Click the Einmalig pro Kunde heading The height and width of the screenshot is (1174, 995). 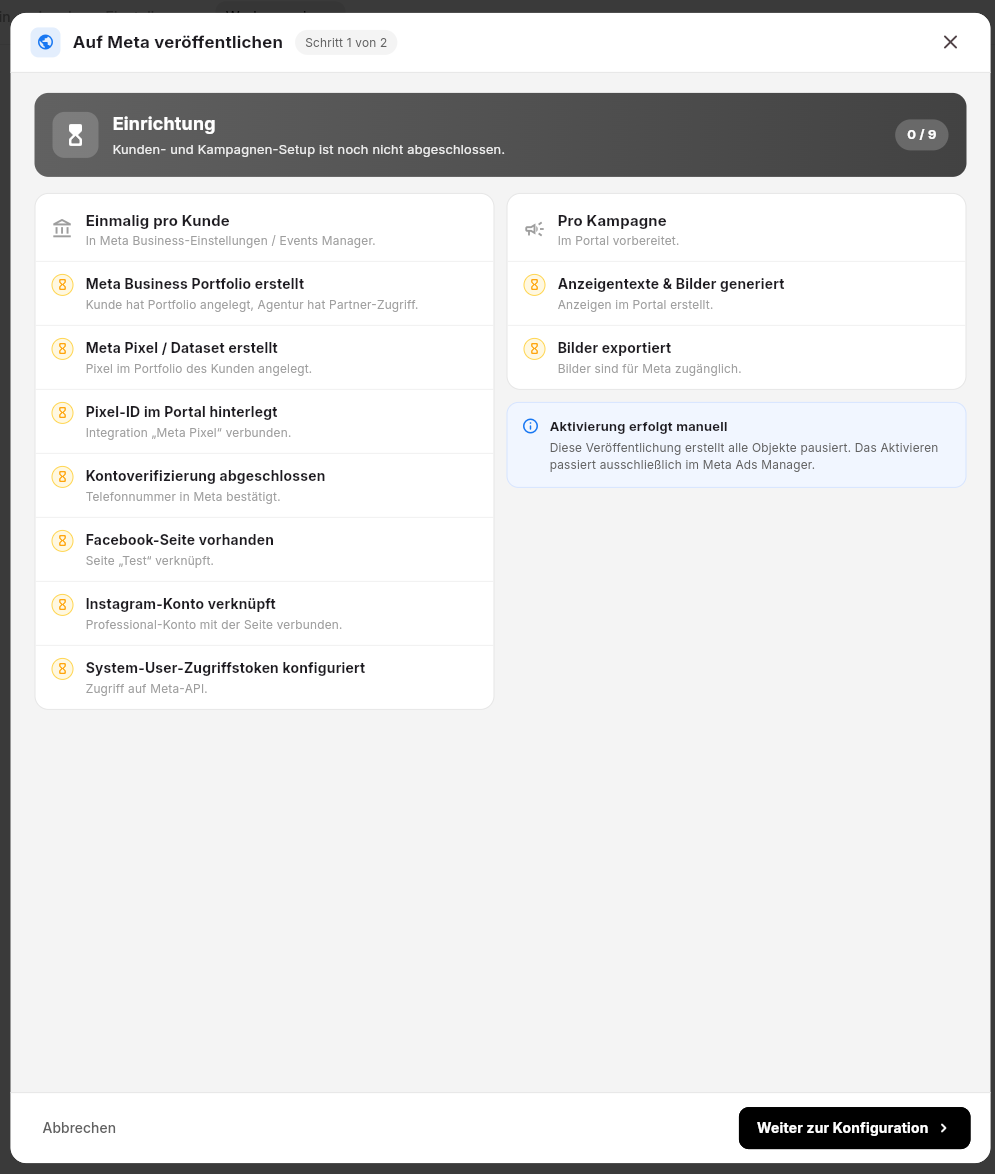tap(157, 221)
